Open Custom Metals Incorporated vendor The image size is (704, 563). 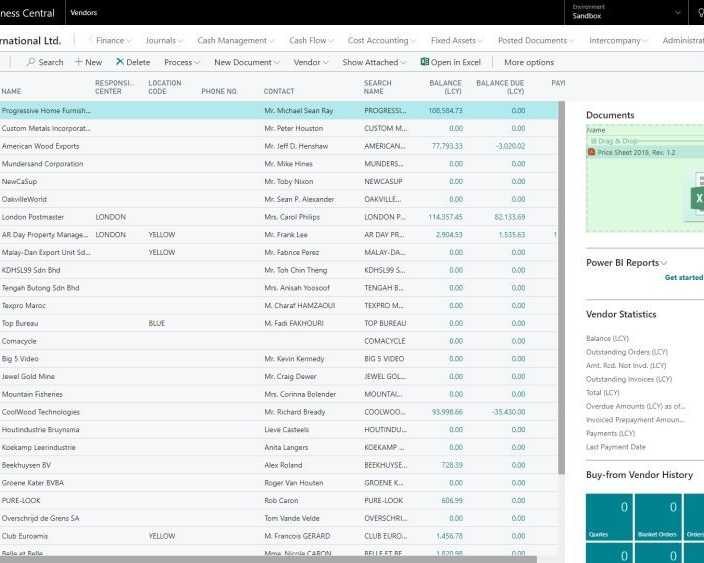pos(46,128)
